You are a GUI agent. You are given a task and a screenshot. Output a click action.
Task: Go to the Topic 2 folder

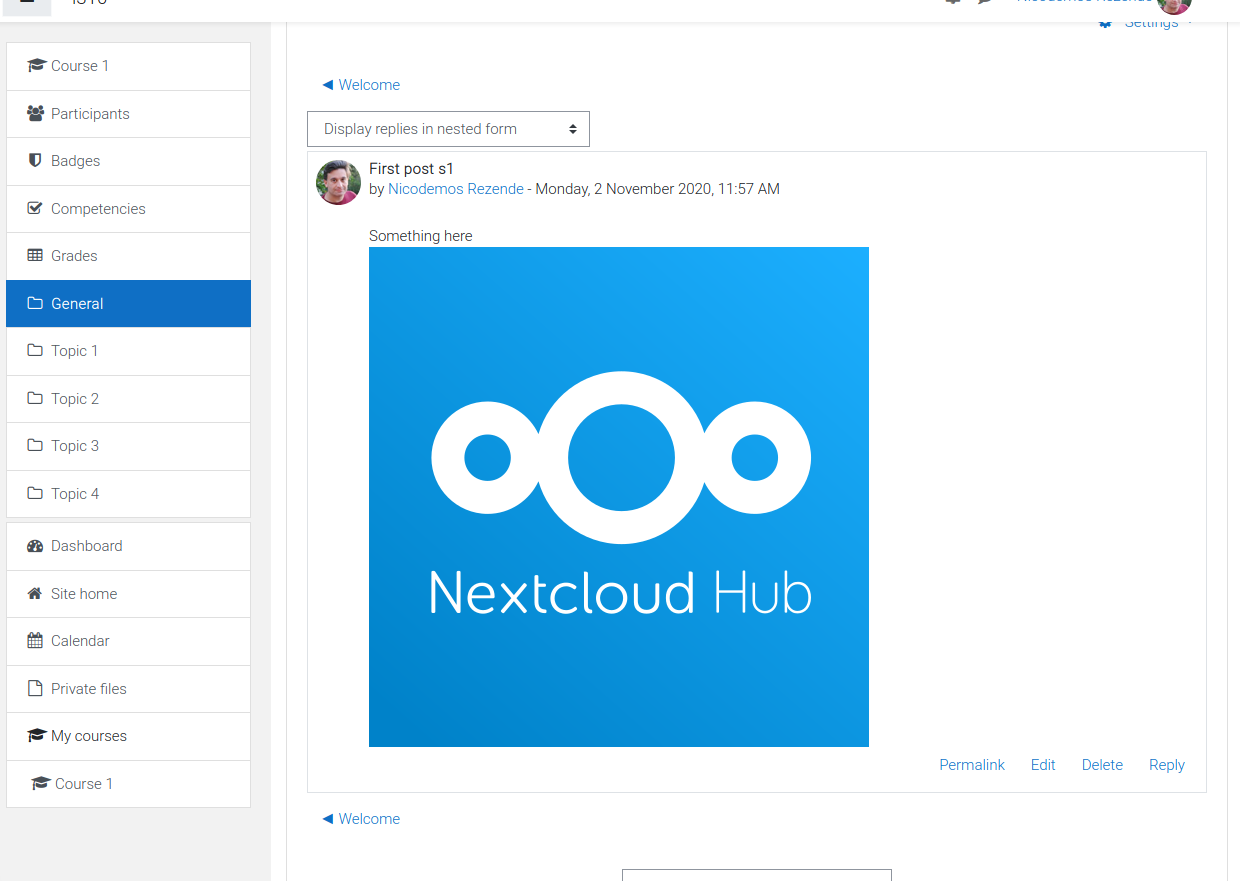coord(128,399)
